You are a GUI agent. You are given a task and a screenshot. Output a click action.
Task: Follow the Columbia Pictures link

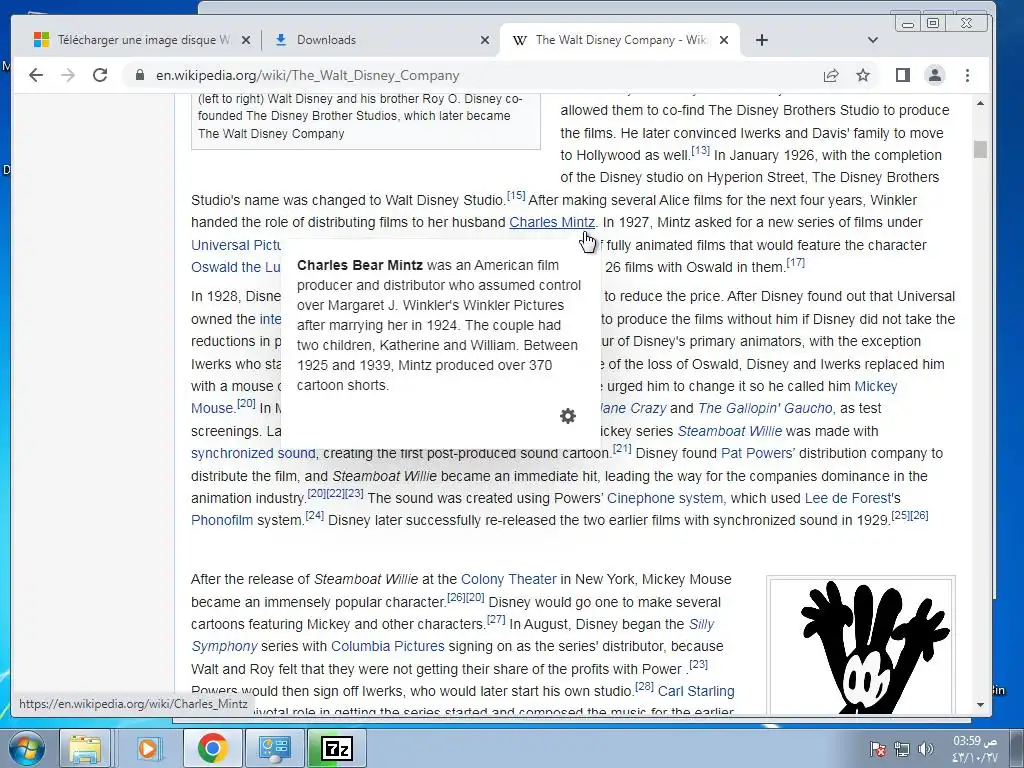[x=387, y=646]
